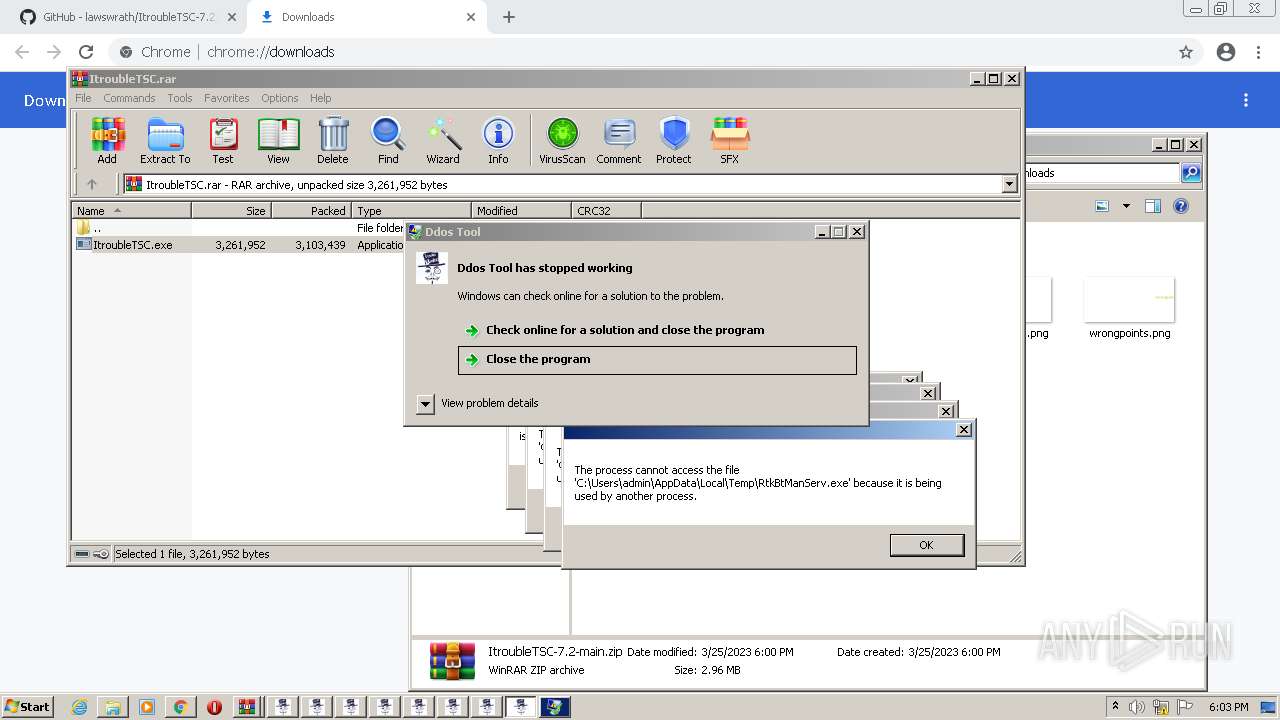Close the Chrome Downloads tab
This screenshot has width=1280, height=720.
point(471,17)
